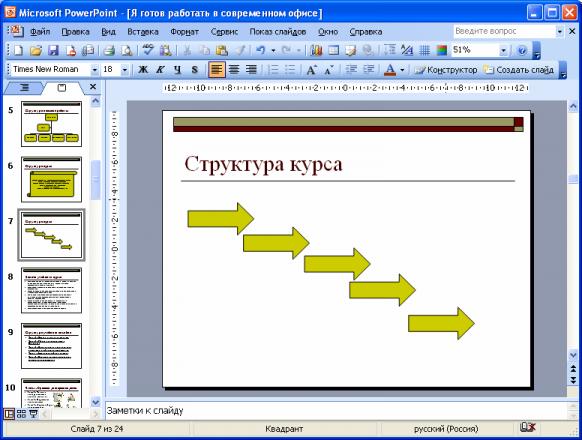The width and height of the screenshot is (582, 440).
Task: Toggle underline formatting (Ч)
Action: coord(177,69)
